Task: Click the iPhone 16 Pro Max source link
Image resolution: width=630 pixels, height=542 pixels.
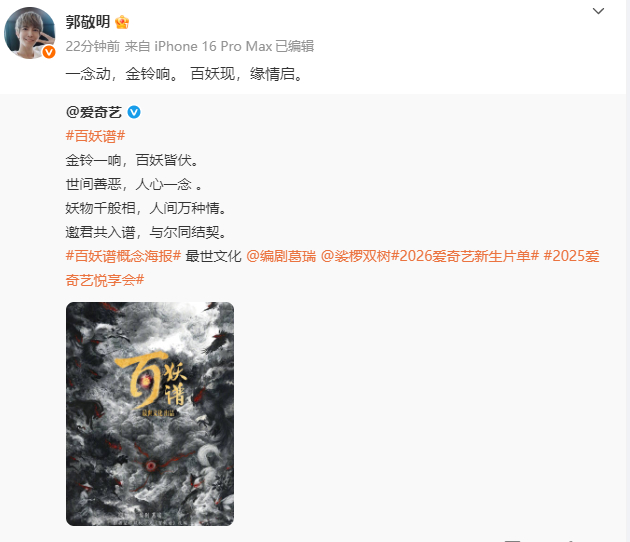Action: pyautogui.click(x=213, y=46)
